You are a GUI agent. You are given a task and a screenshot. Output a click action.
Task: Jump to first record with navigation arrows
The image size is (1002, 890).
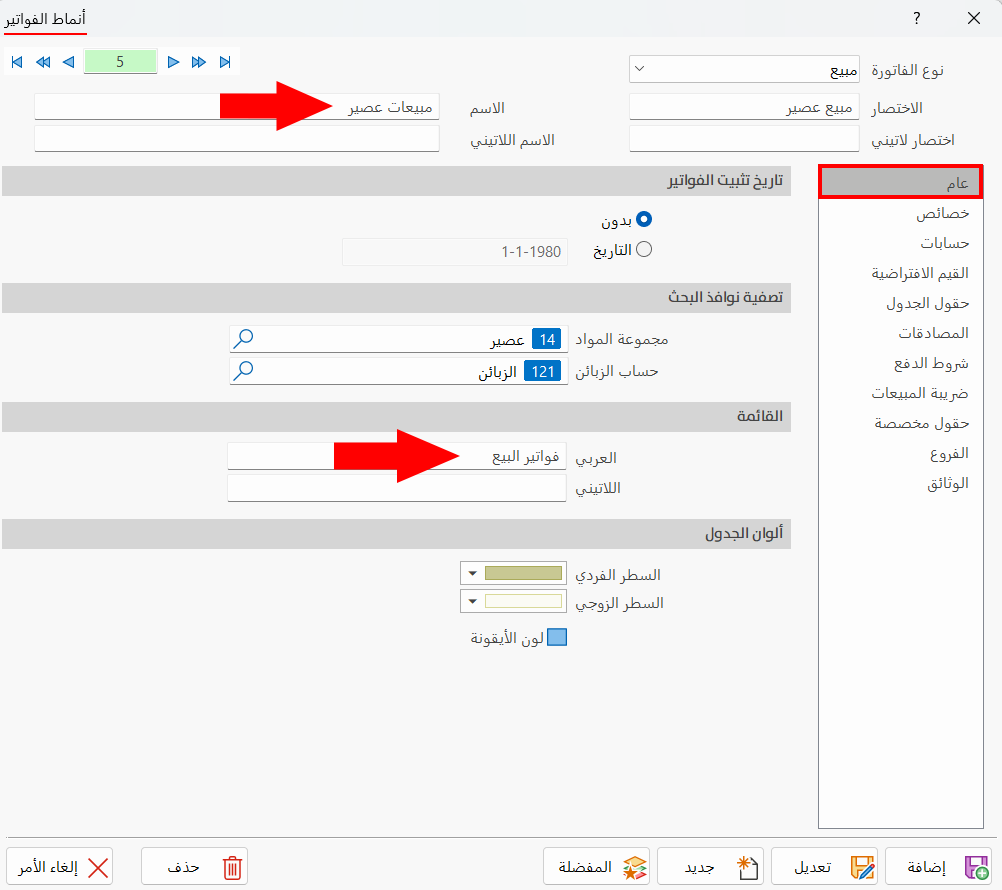click(15, 61)
